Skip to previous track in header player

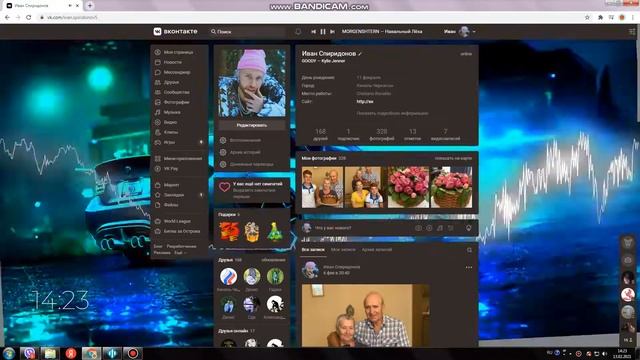[x=313, y=31]
